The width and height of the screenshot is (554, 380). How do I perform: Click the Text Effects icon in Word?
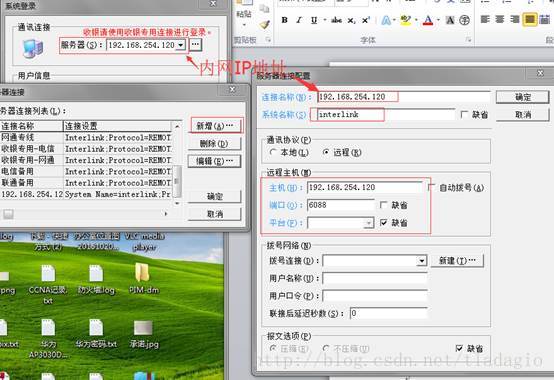pos(386,20)
